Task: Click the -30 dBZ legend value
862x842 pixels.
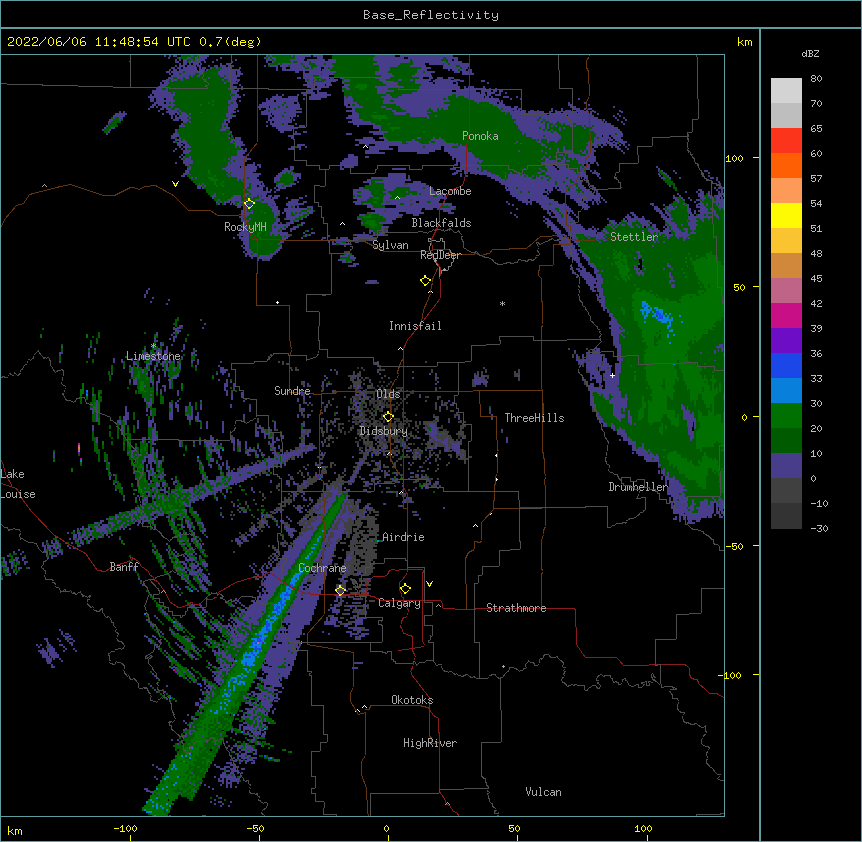Action: point(819,528)
